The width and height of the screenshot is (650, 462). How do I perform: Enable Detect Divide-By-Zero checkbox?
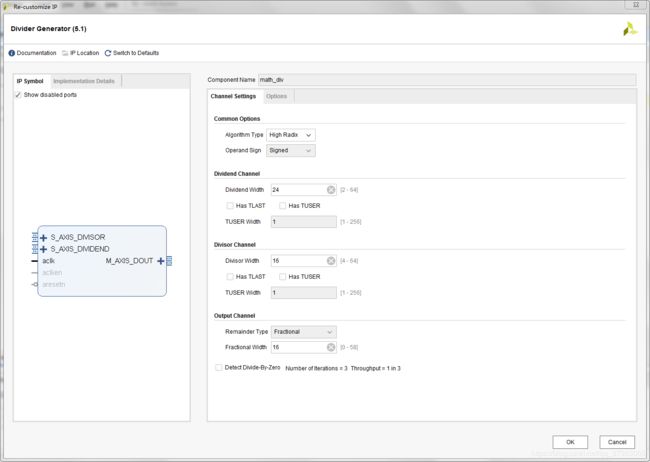click(218, 367)
